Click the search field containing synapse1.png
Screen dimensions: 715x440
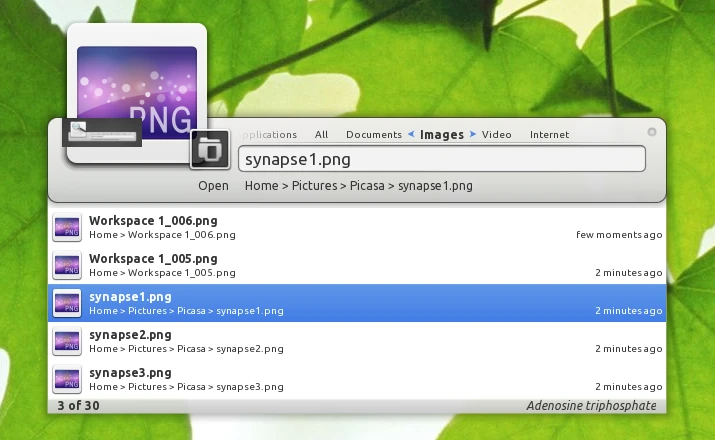[440, 159]
